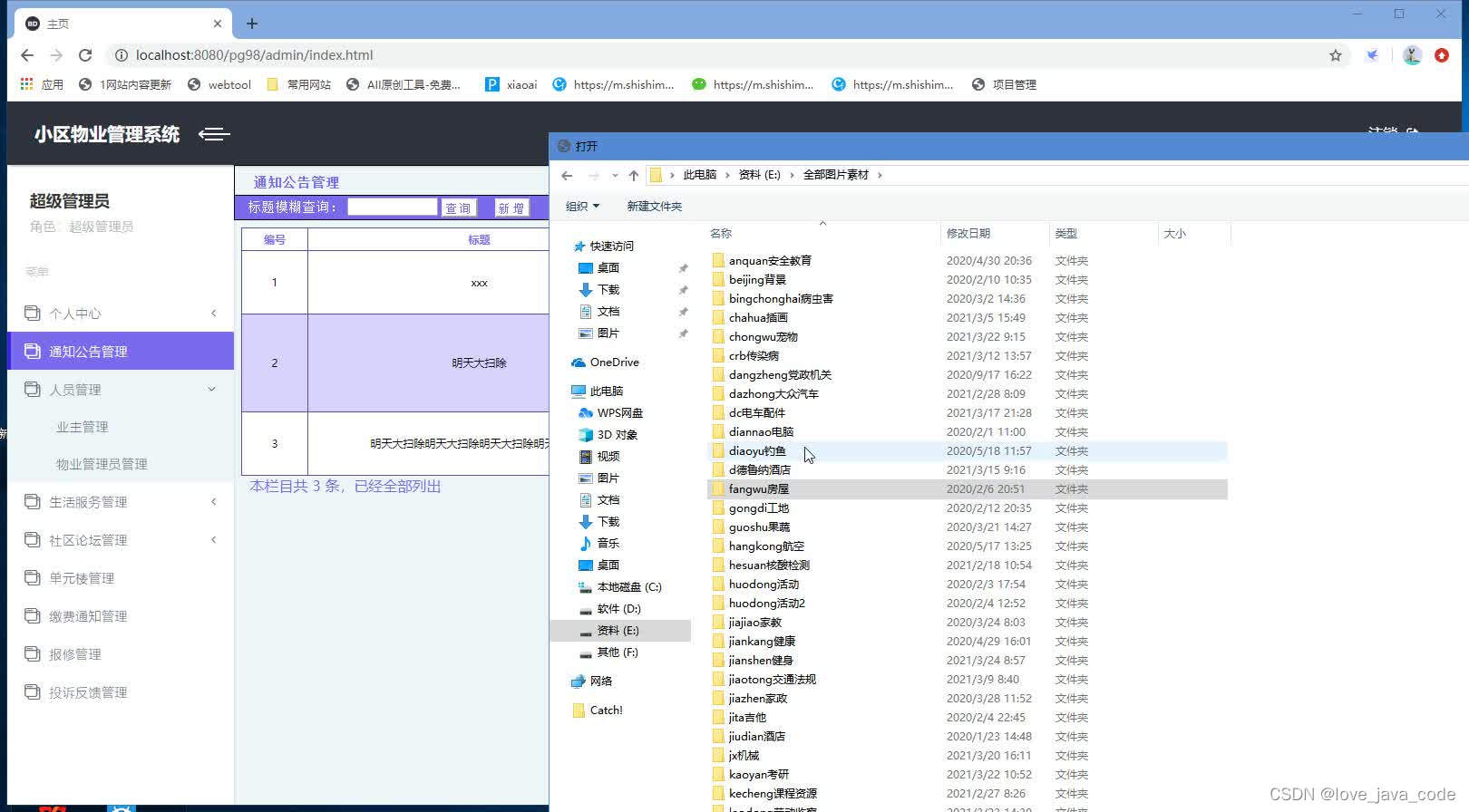Select 网络 in the navigation pane
The width and height of the screenshot is (1469, 812).
(x=592, y=681)
